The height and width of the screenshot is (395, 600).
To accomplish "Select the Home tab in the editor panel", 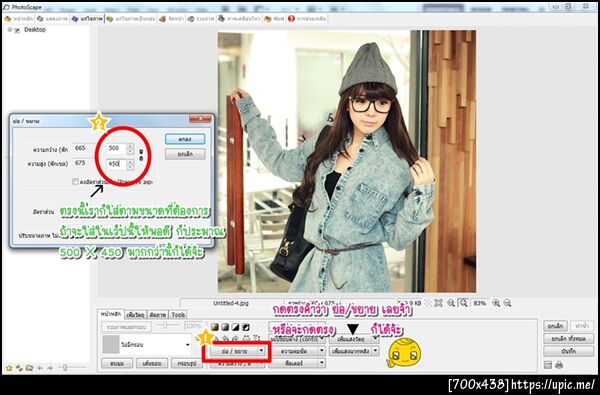I will click(x=110, y=314).
